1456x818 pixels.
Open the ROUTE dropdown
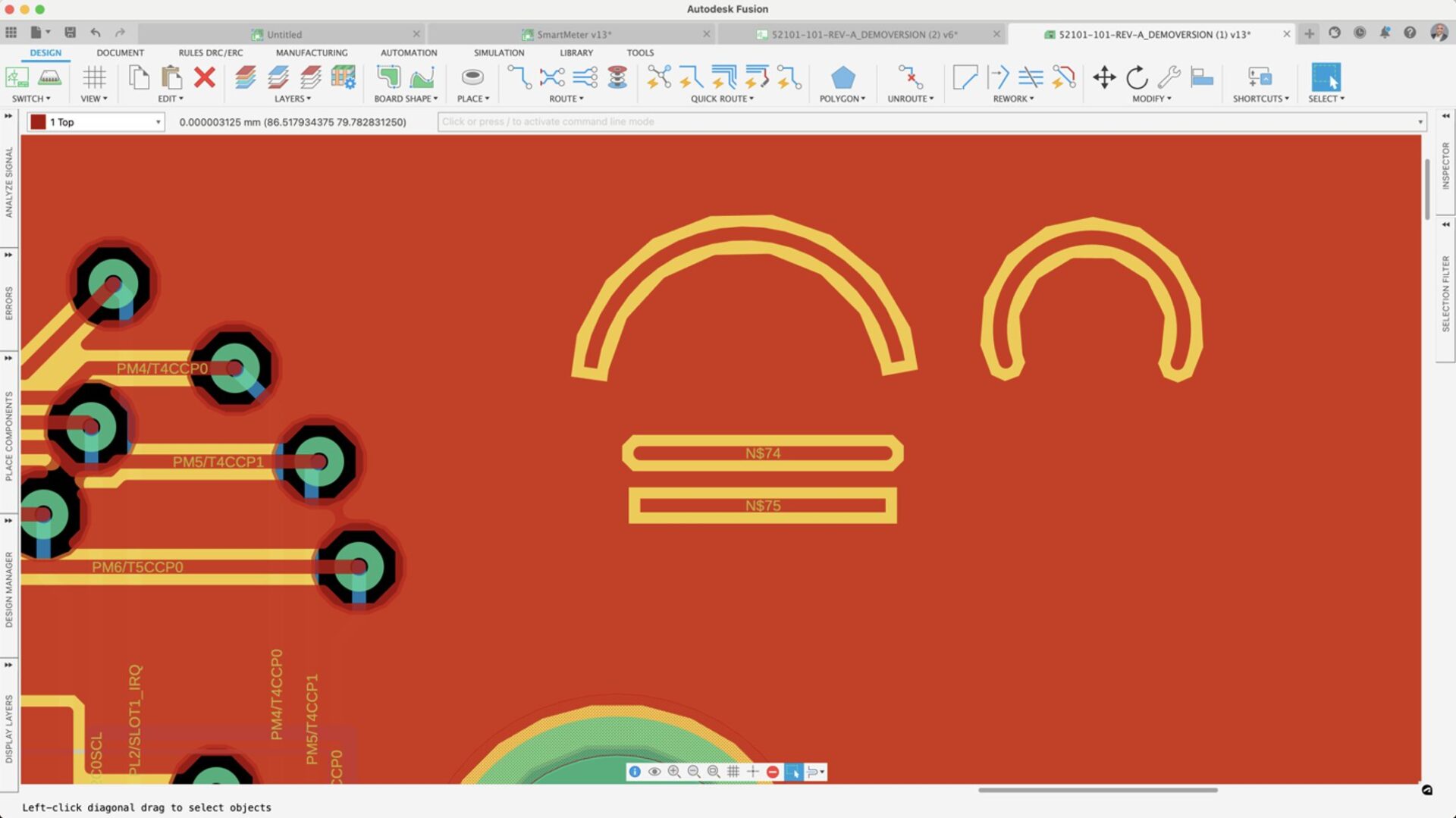coord(566,99)
